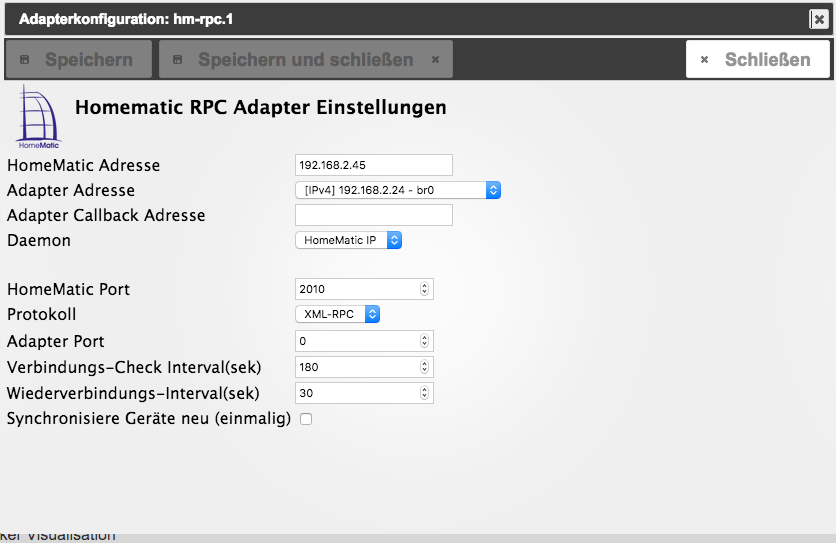Click the Schließen button
This screenshot has height=543, width=836.
[x=758, y=59]
